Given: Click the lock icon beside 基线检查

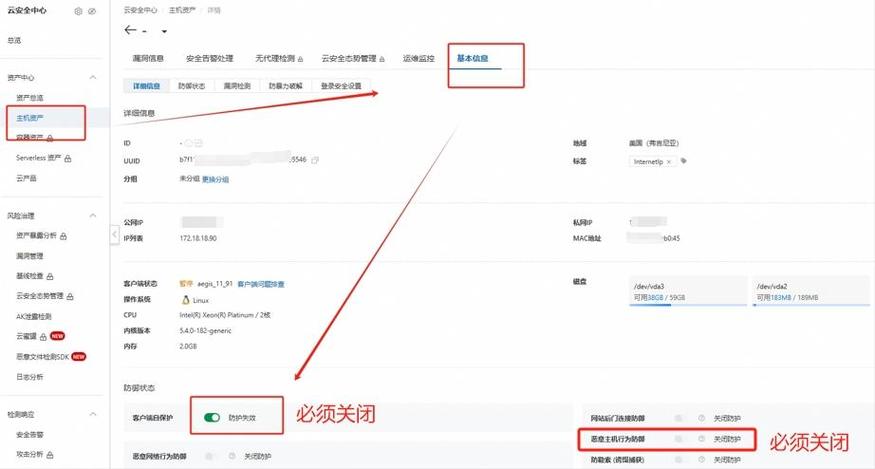Looking at the screenshot, I should (x=50, y=276).
